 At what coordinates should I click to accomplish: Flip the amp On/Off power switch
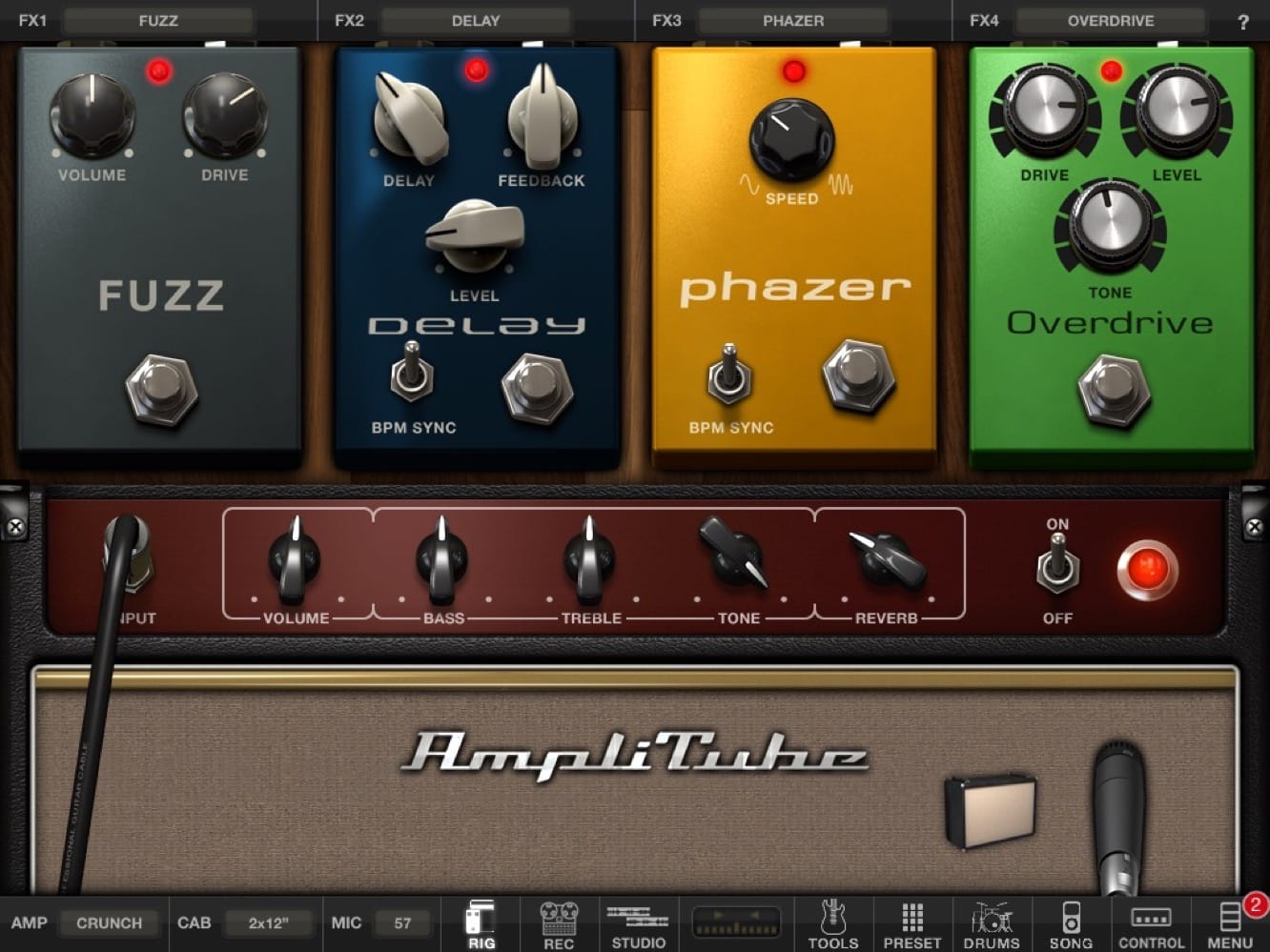1056,565
